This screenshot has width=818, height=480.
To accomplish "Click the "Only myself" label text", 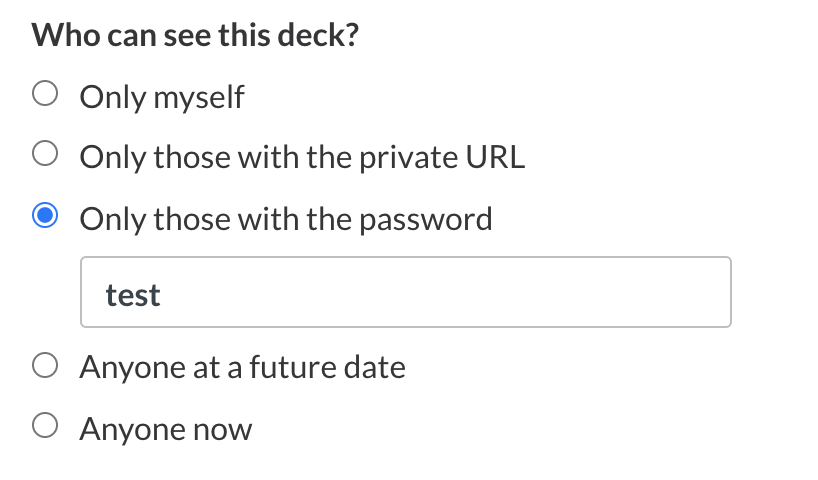I will [x=162, y=97].
